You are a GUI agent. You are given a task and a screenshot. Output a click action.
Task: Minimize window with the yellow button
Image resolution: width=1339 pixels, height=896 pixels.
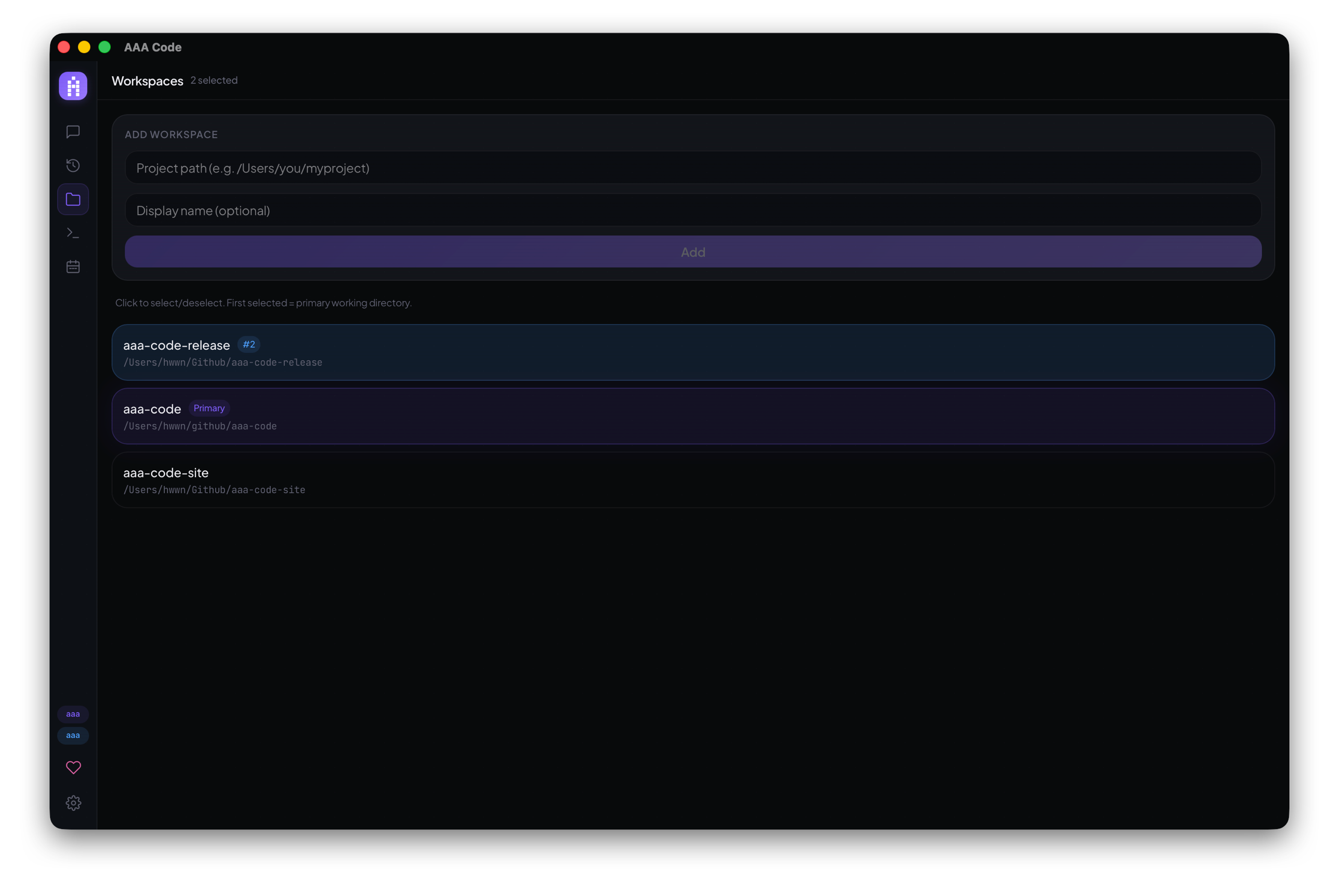(84, 47)
